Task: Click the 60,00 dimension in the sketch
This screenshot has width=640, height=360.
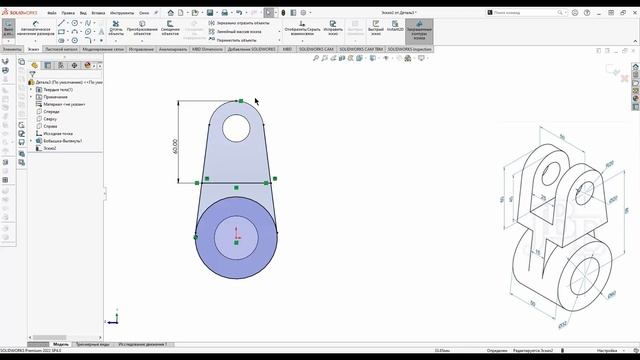Action: click(175, 146)
